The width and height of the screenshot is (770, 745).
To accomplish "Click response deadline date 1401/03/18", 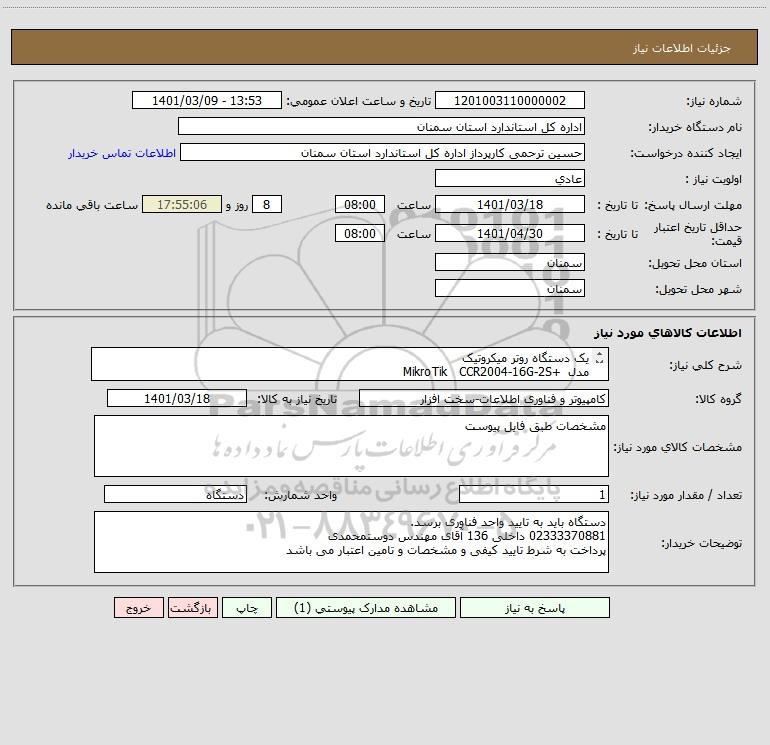I will pyautogui.click(x=510, y=204).
